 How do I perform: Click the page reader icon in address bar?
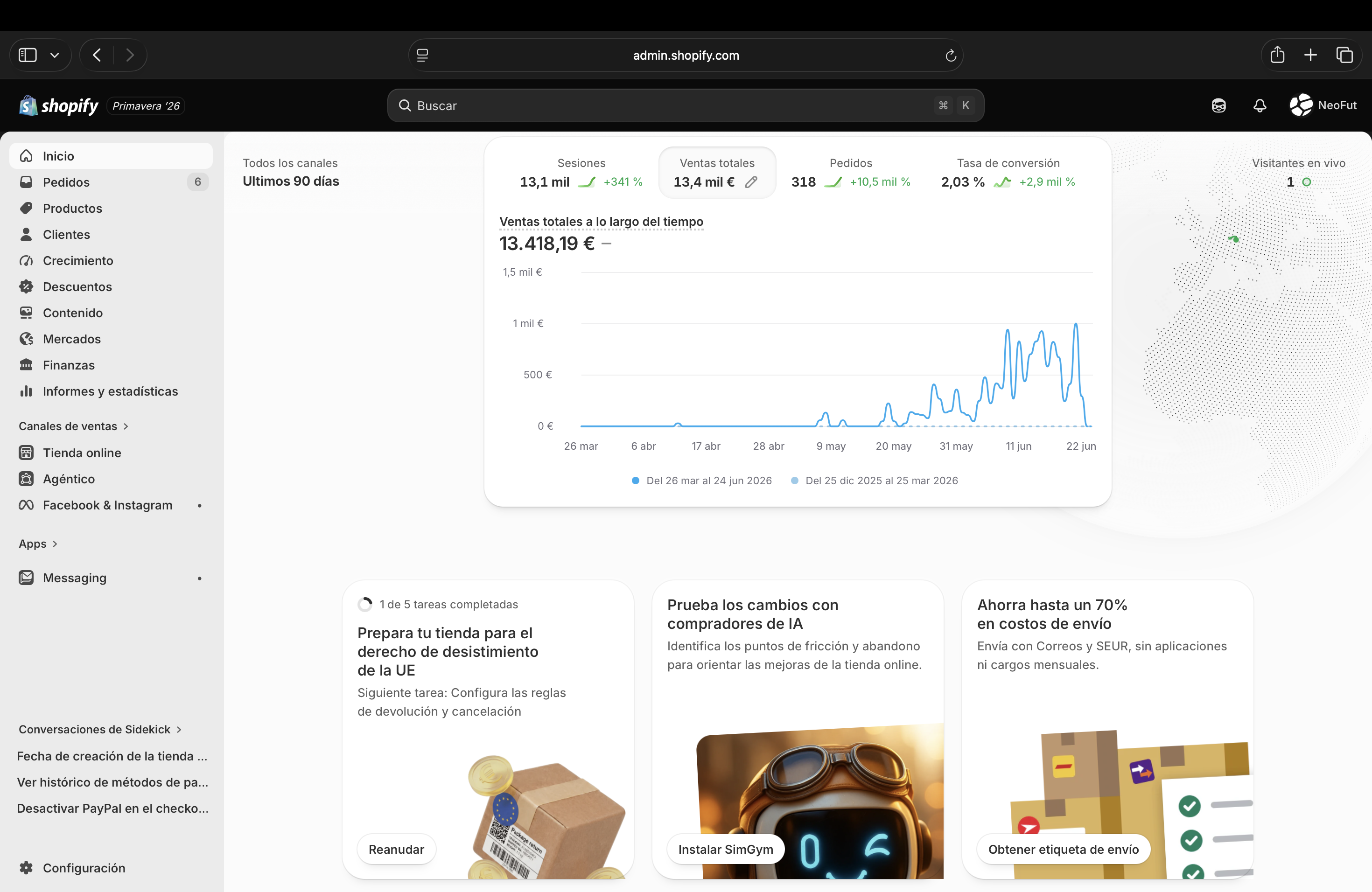[422, 56]
